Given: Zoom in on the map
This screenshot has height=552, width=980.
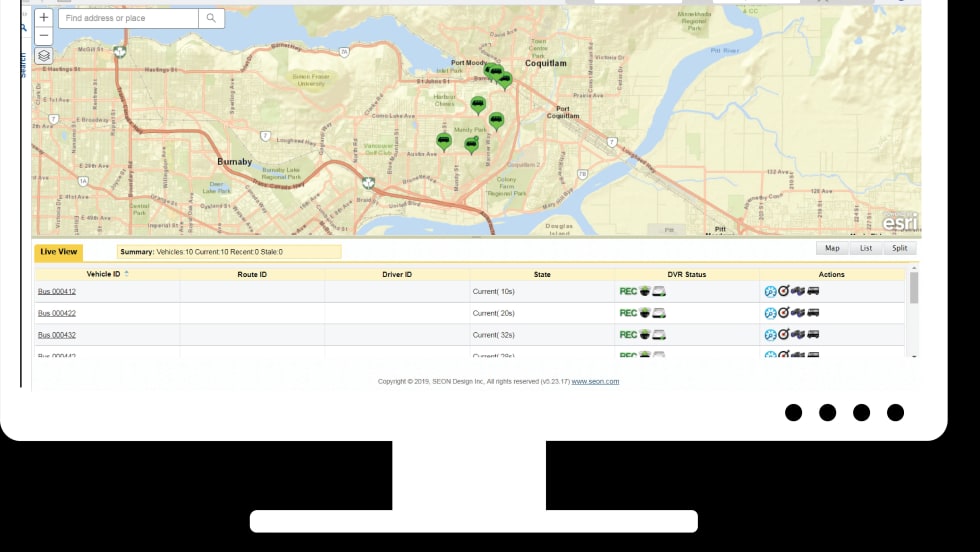Looking at the screenshot, I should click(x=43, y=18).
